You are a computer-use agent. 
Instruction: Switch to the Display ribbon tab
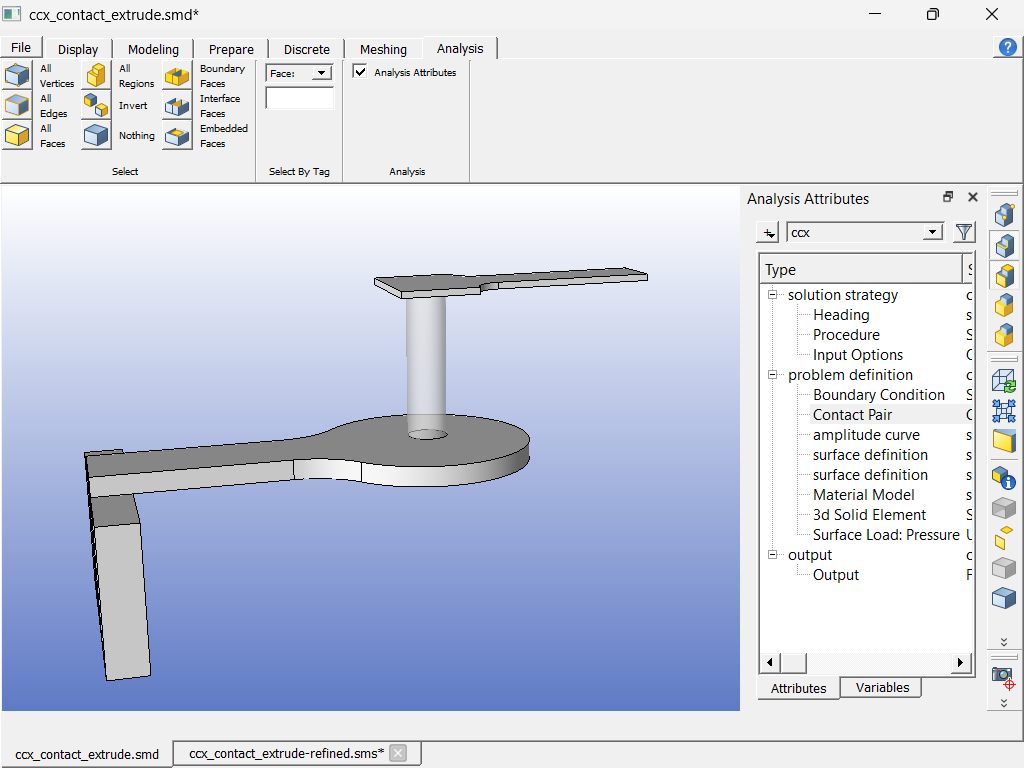click(78, 49)
